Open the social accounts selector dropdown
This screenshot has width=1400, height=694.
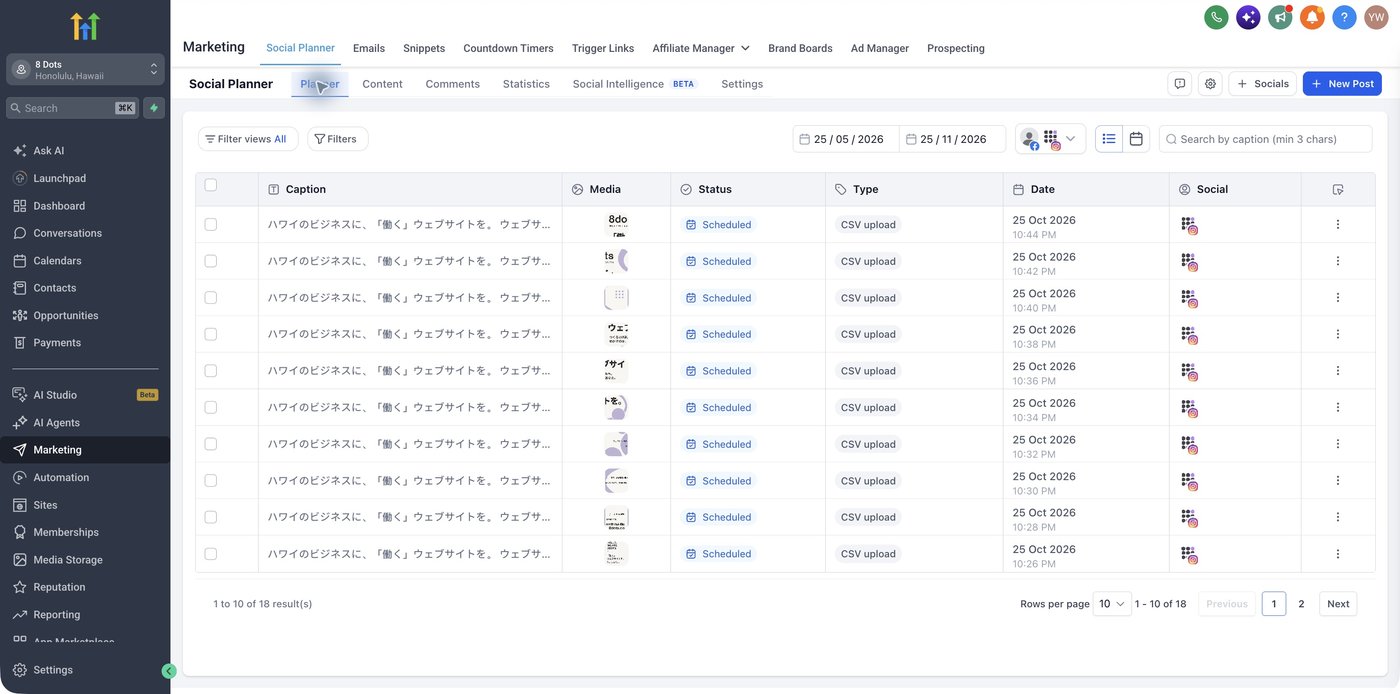pyautogui.click(x=1051, y=139)
